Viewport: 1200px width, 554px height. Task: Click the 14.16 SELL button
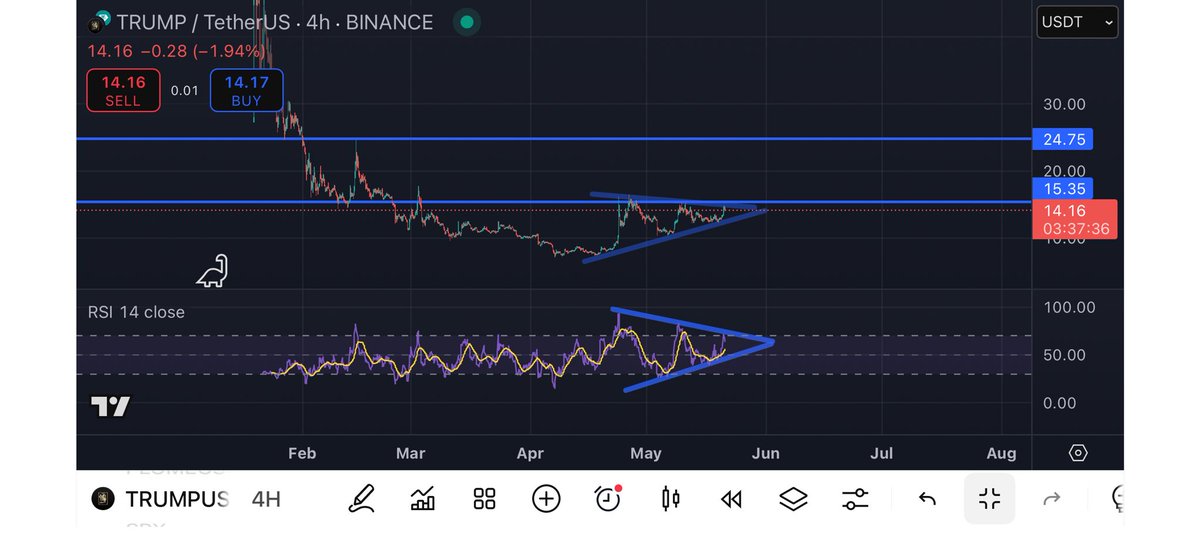[x=123, y=90]
